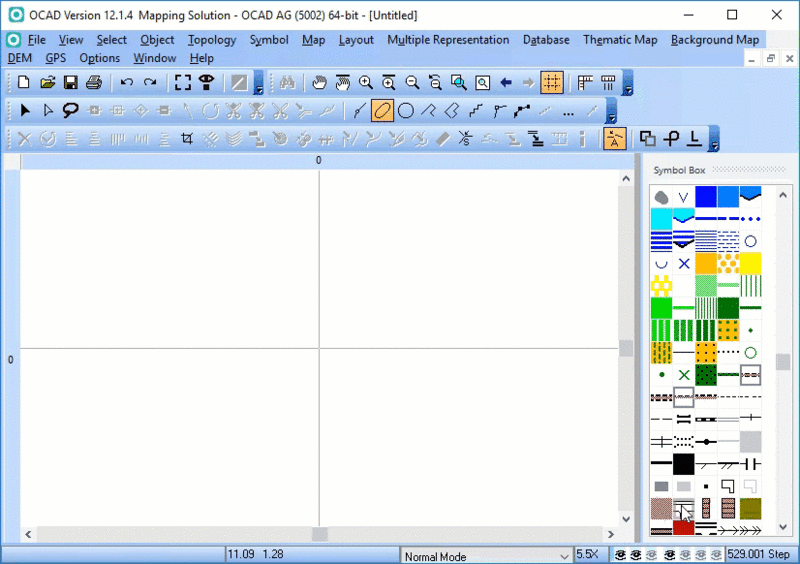The width and height of the screenshot is (800, 564).
Task: Toggle the eye-shaped icon in top toolbar
Action: (x=206, y=82)
